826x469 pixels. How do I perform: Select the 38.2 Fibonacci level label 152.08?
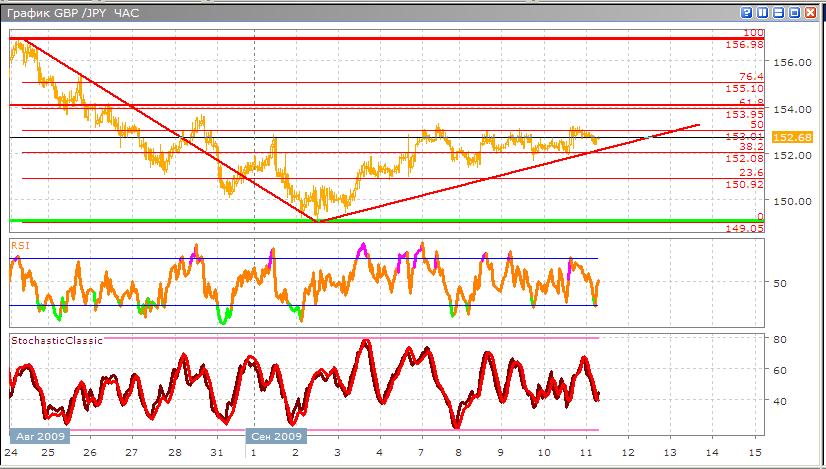(x=744, y=159)
